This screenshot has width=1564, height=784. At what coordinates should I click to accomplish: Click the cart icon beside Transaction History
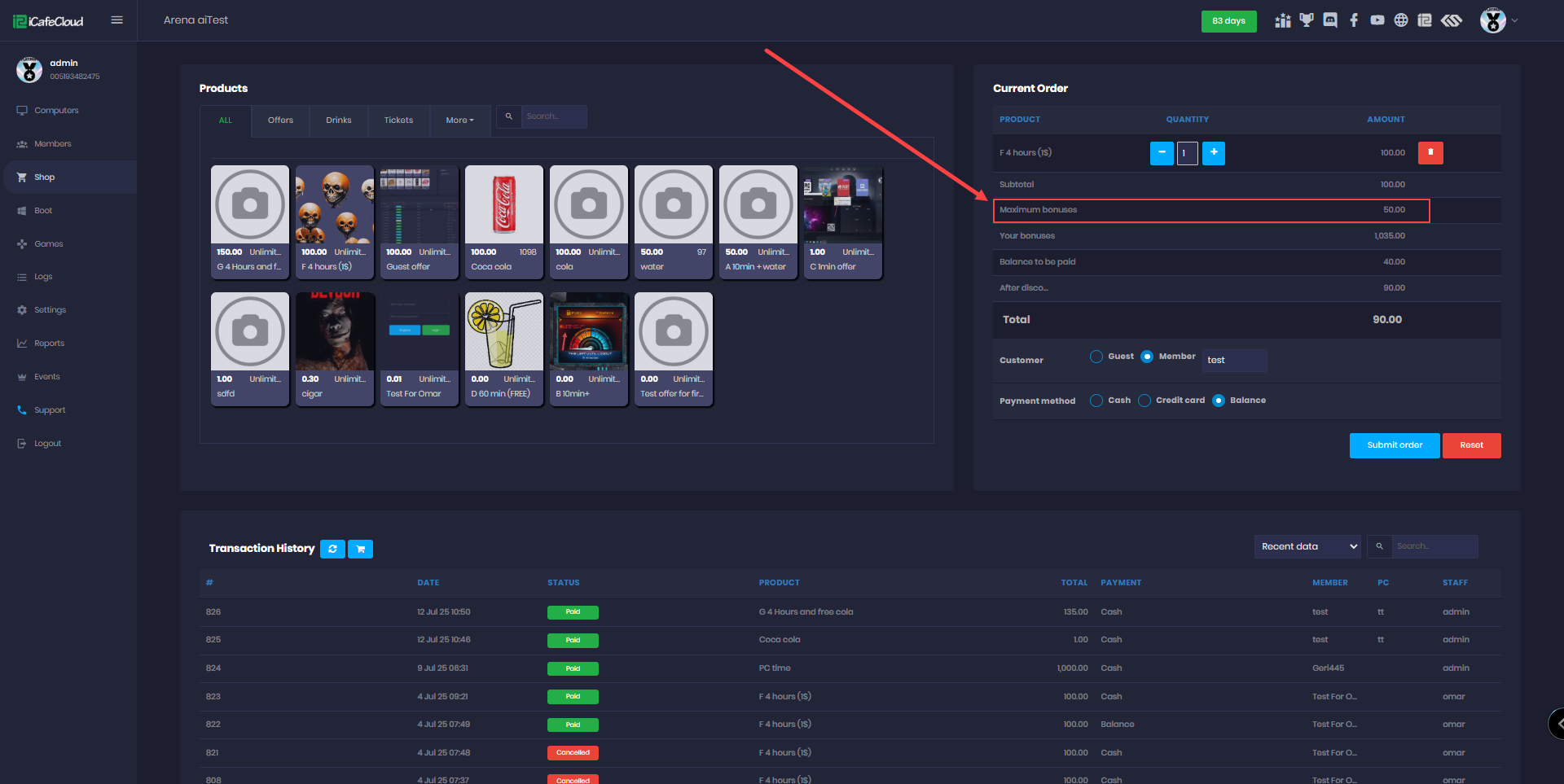[x=360, y=549]
